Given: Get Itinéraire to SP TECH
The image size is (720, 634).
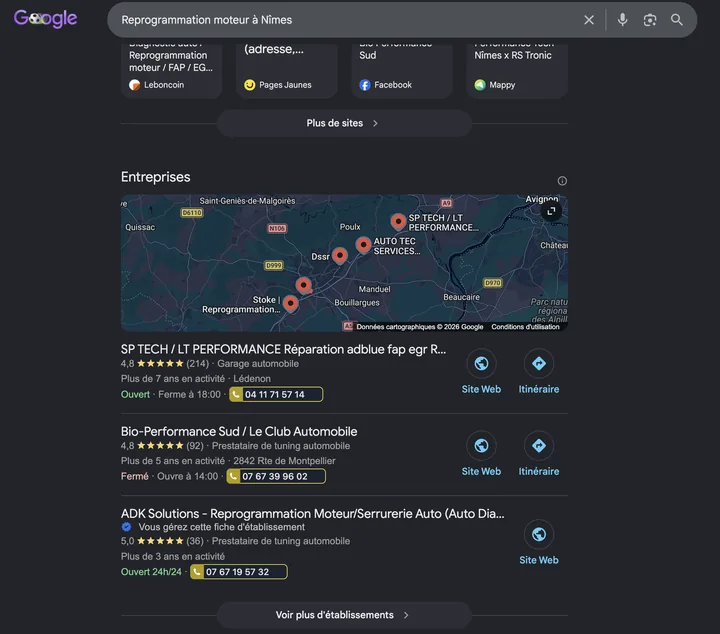Looking at the screenshot, I should (x=539, y=372).
